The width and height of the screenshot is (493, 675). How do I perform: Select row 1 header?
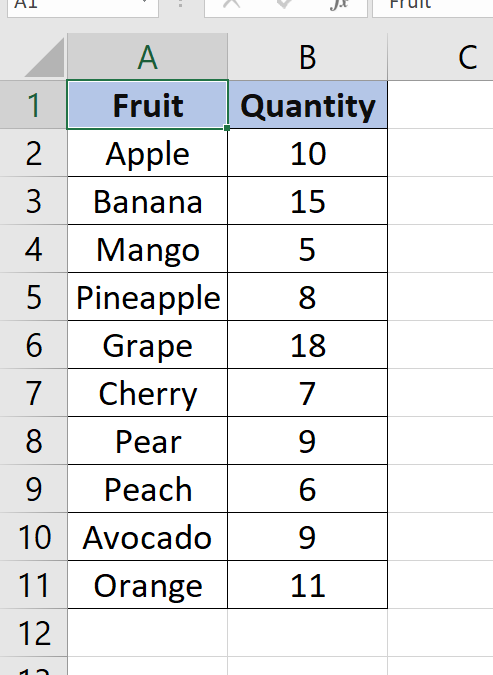click(33, 105)
